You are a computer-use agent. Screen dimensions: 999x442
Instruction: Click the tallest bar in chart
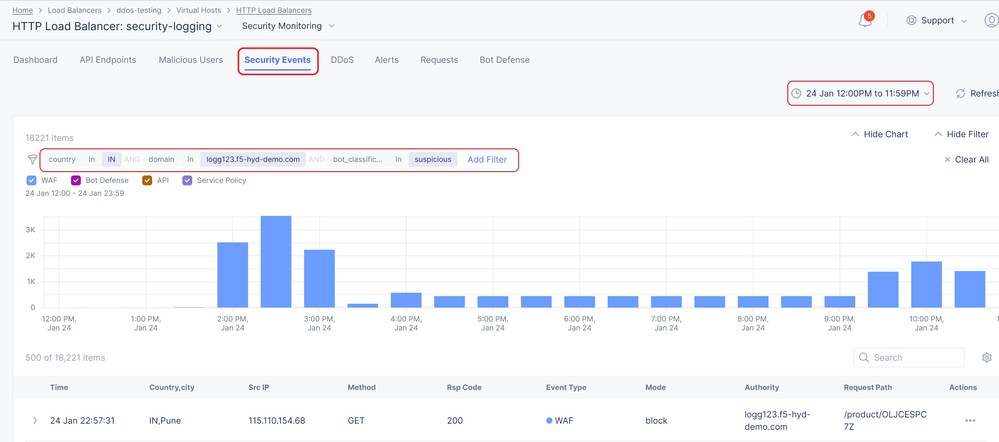pyautogui.click(x=276, y=262)
